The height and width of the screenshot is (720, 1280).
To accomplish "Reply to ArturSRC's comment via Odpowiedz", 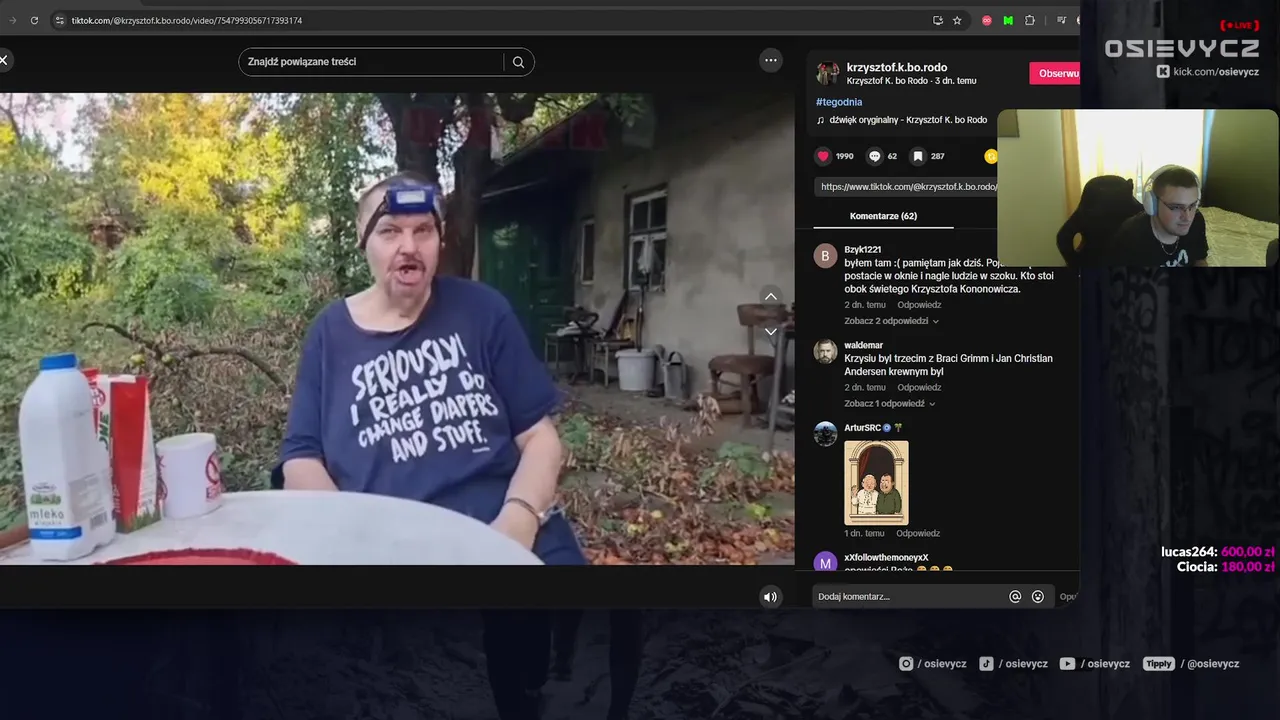I will (918, 533).
